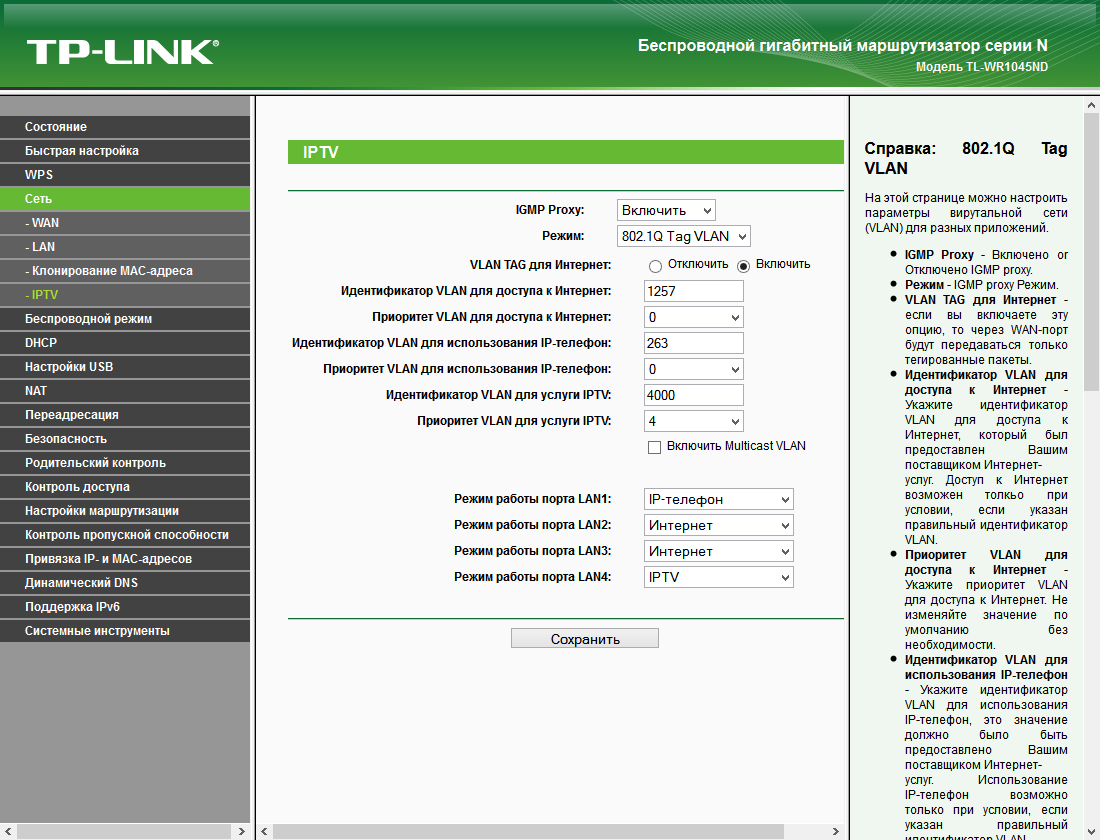1100x840 pixels.
Task: Open Родительский контроль section
Action: [125, 462]
